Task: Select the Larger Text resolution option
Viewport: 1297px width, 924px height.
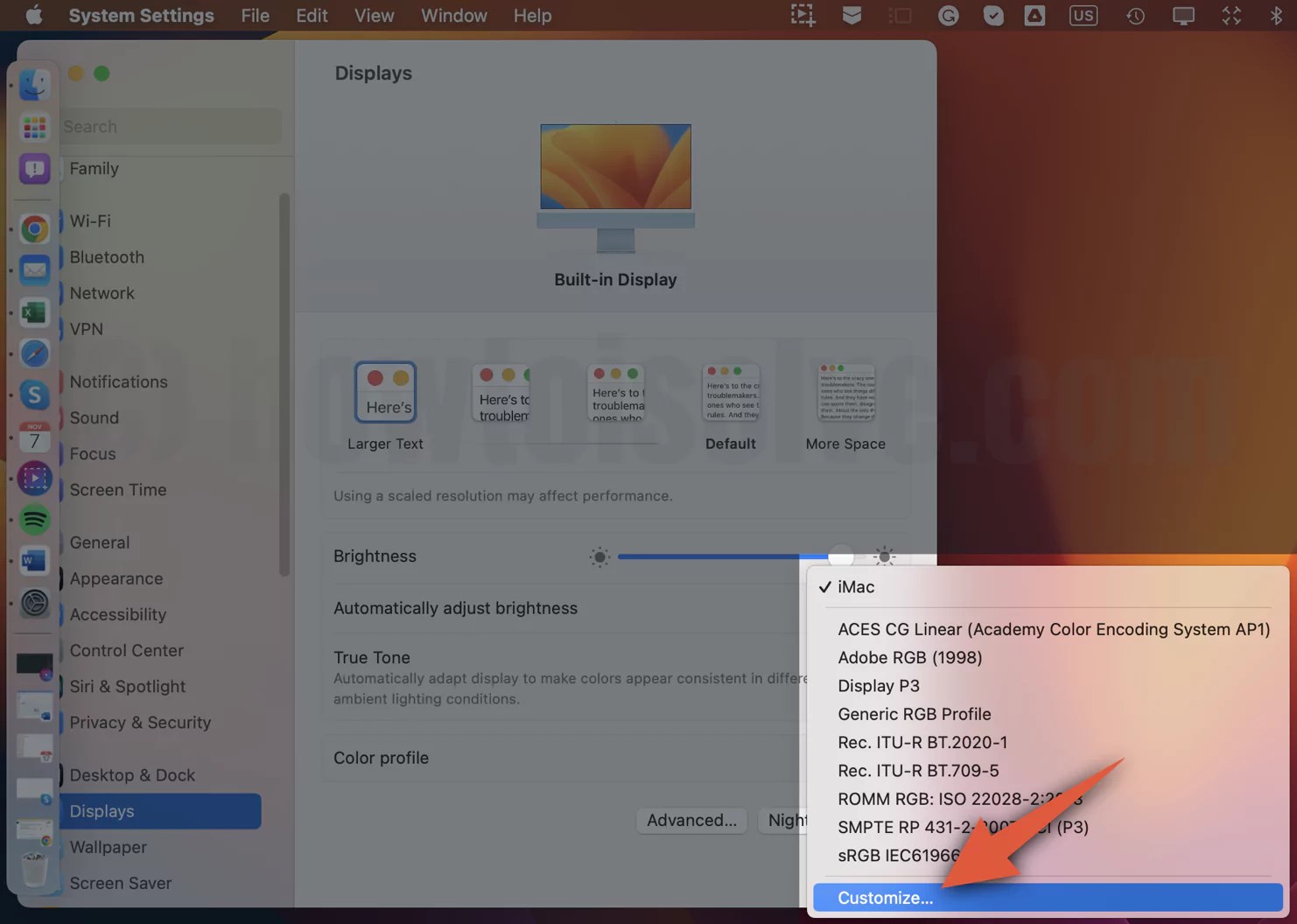Action: [x=385, y=392]
